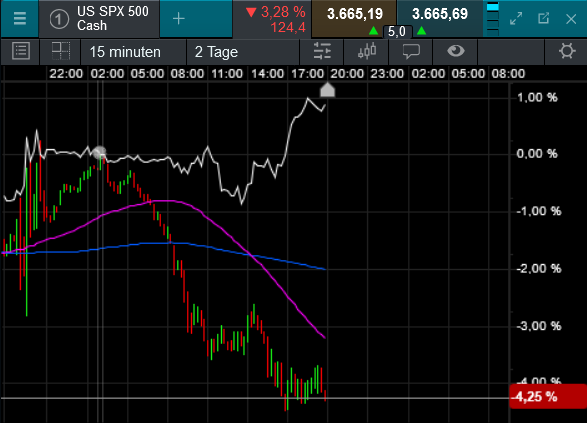
Task: Open the 2 Tage period dropdown
Action: pos(243,52)
